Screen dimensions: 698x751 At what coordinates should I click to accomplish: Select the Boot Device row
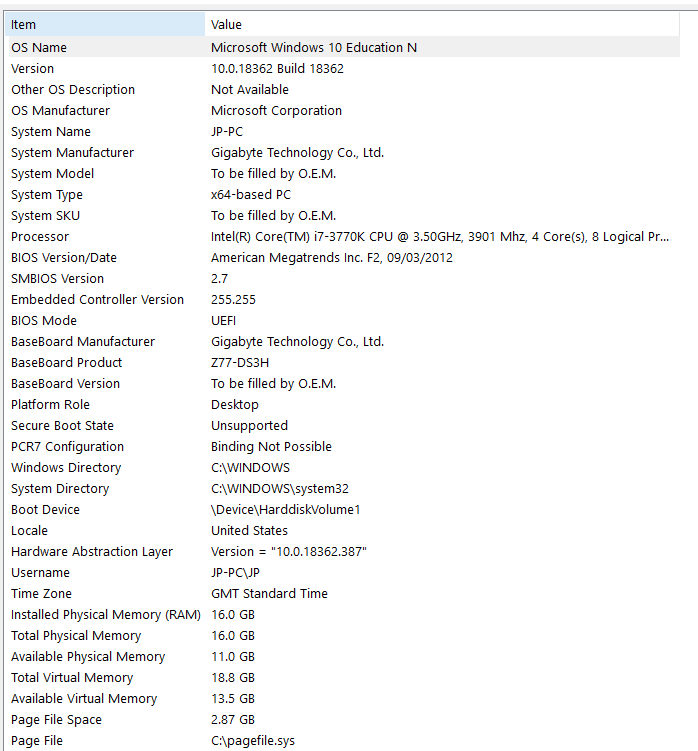45,510
